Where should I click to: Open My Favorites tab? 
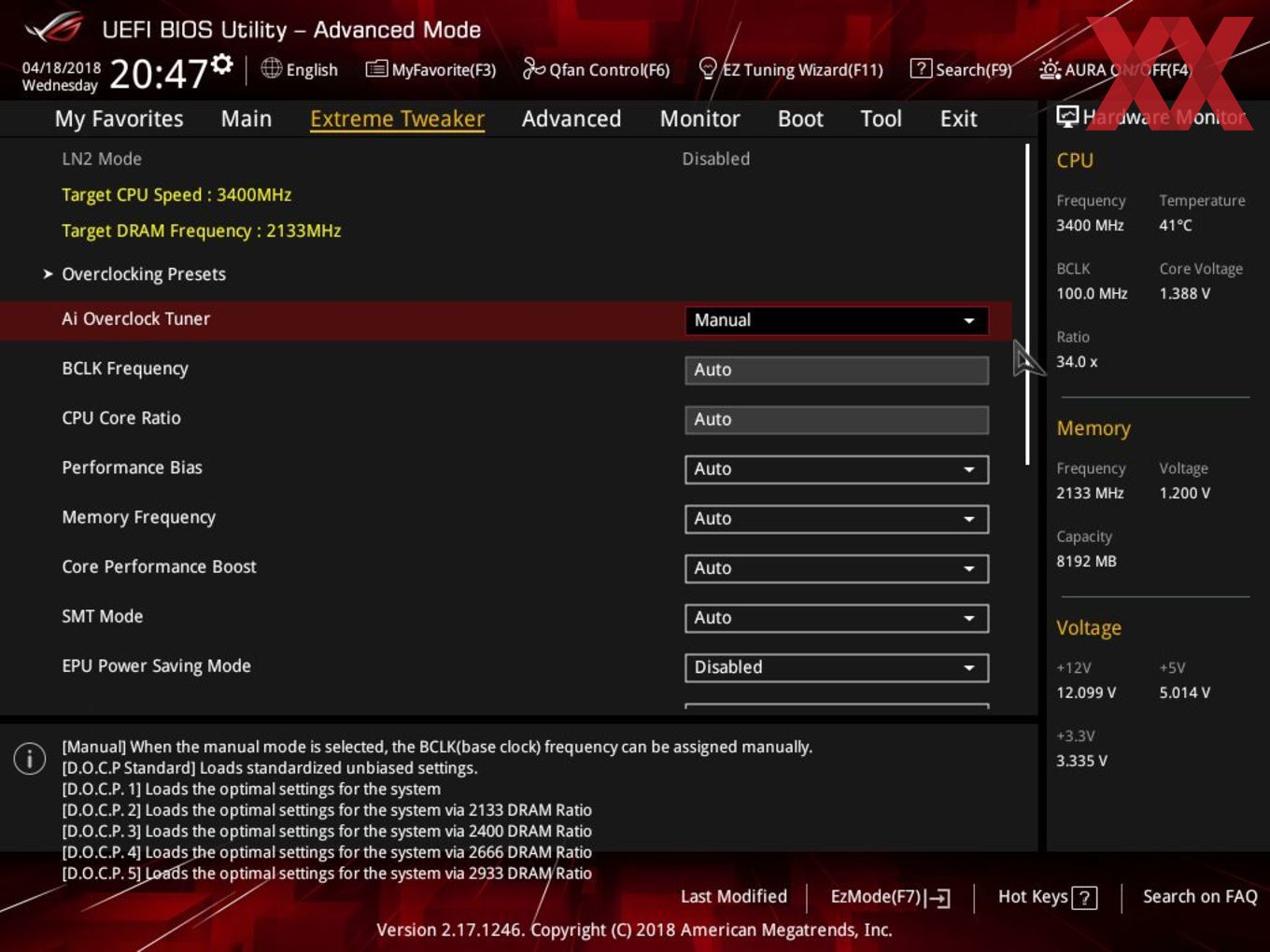pos(119,119)
